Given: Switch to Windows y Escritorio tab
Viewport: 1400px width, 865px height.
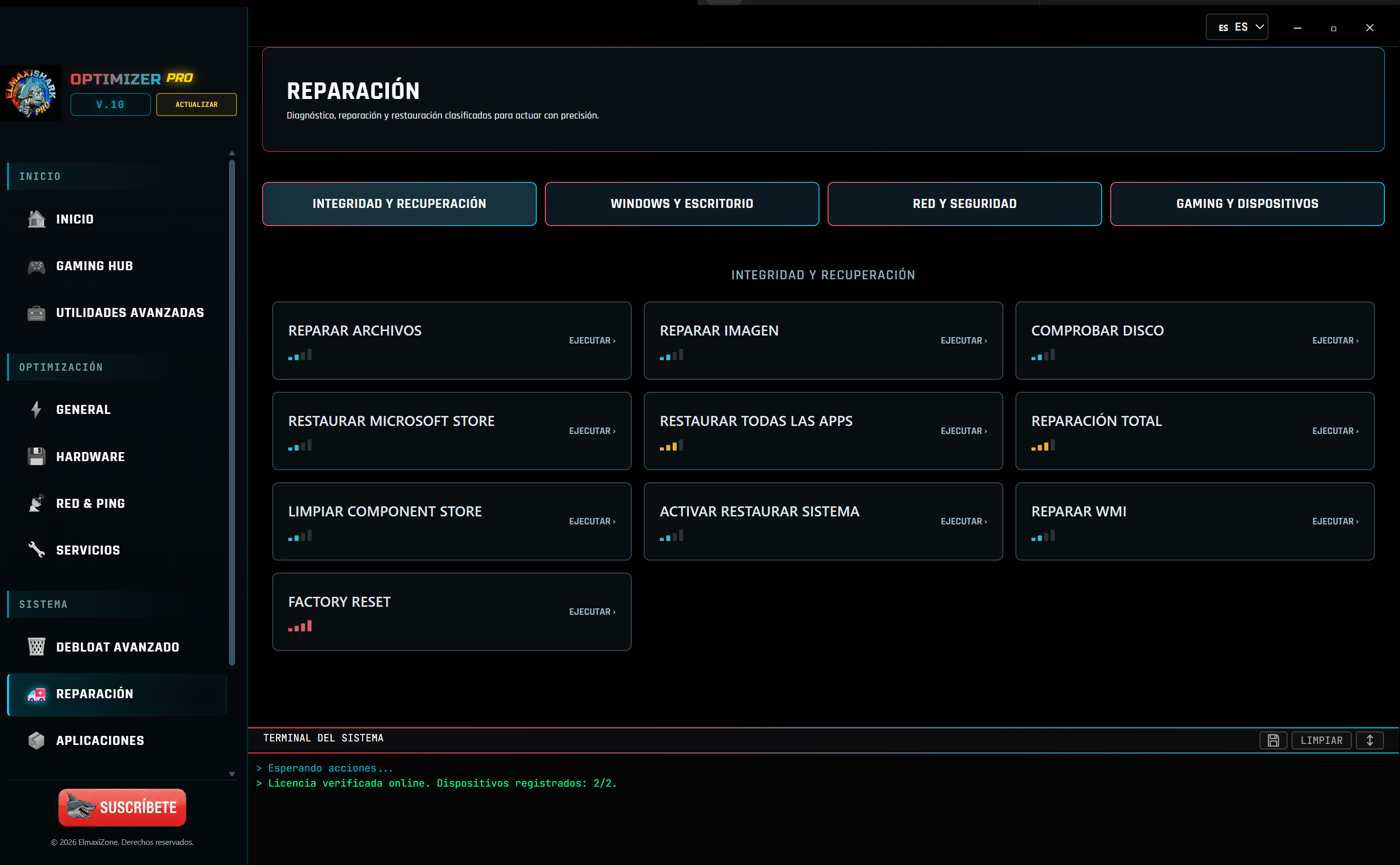Looking at the screenshot, I should click(x=682, y=203).
